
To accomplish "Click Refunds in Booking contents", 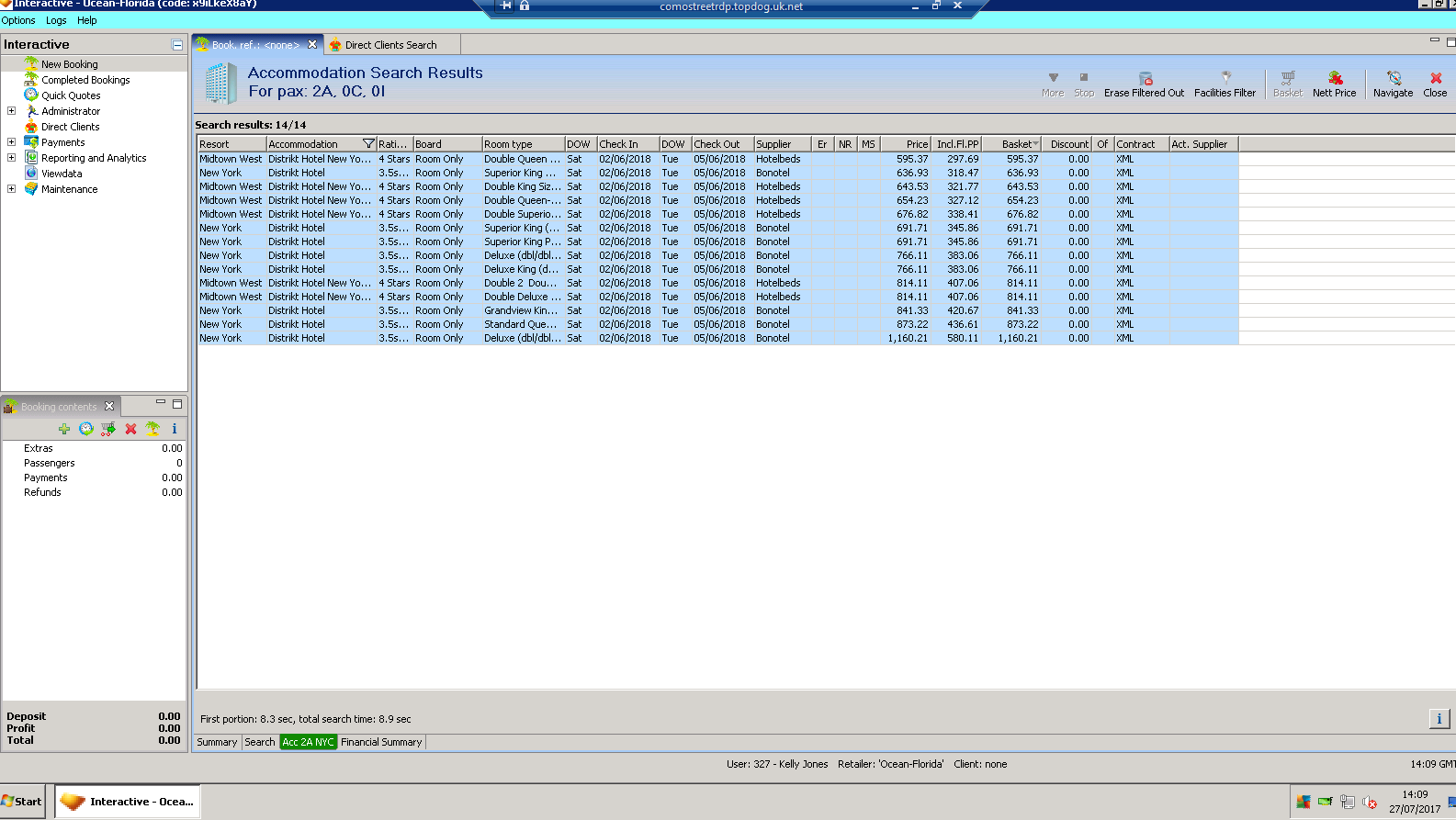I will 42,492.
